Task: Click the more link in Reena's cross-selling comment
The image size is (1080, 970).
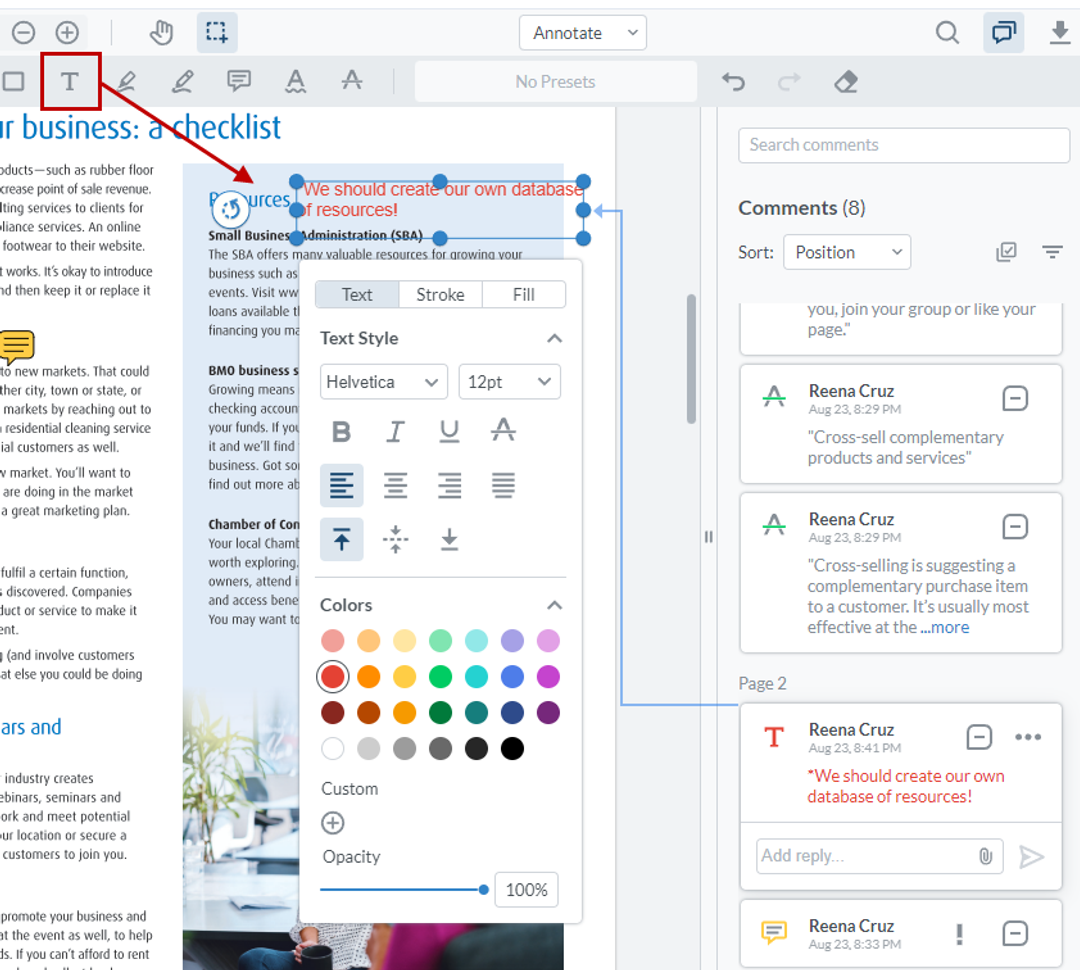Action: tap(944, 627)
